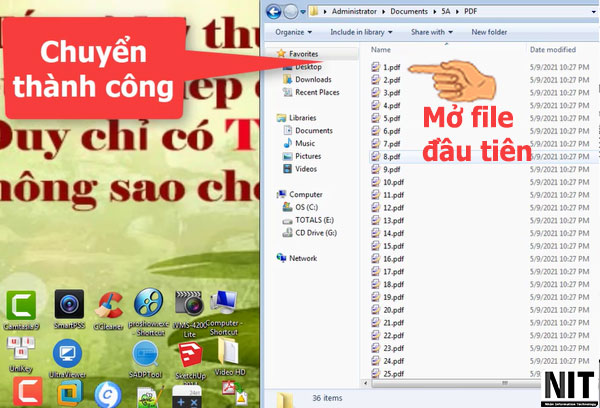Click Administrator in the address breadcrumb
The width and height of the screenshot is (600, 408).
pos(354,11)
